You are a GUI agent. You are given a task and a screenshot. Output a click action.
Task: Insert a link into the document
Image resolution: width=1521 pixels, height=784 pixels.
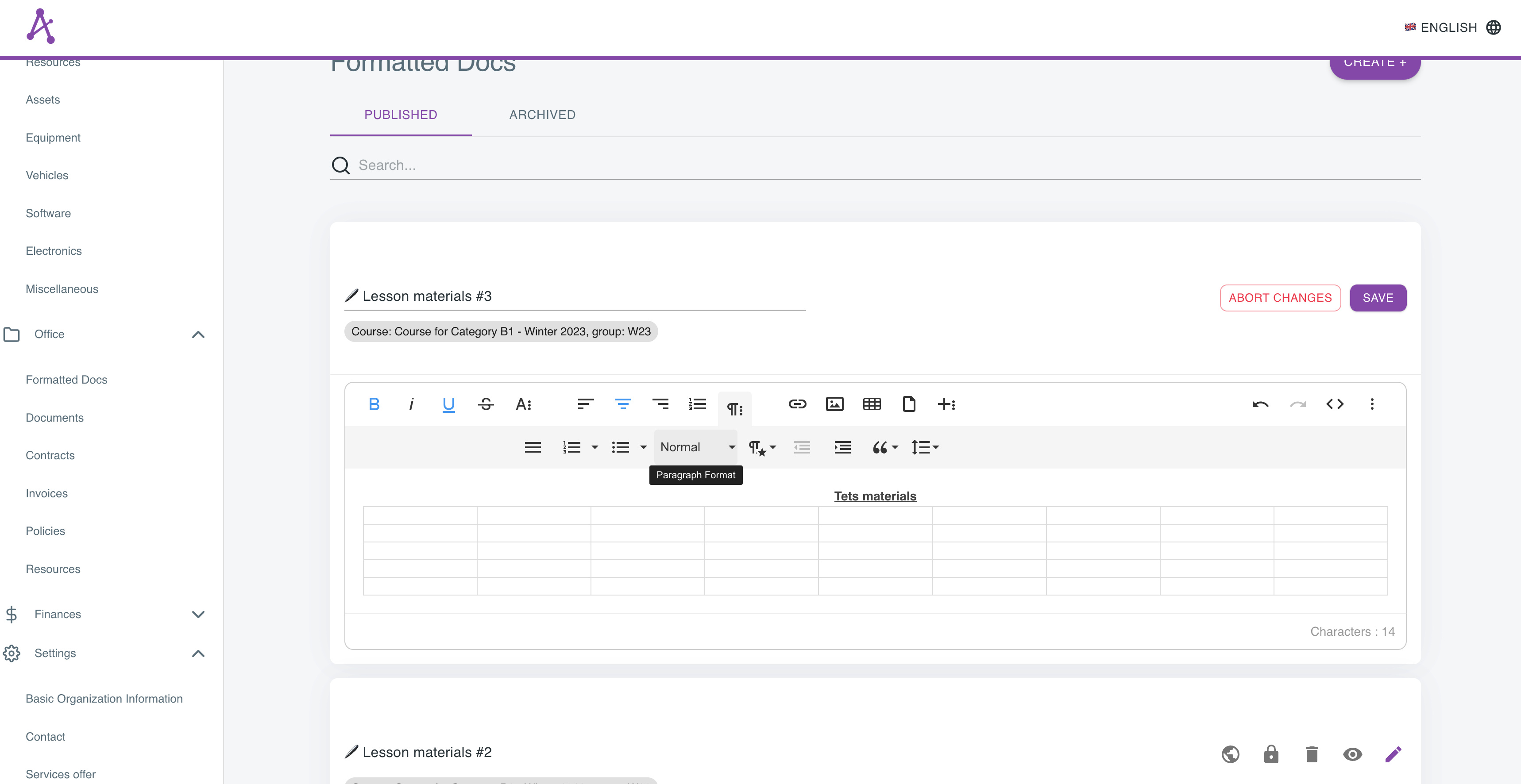[x=798, y=404]
